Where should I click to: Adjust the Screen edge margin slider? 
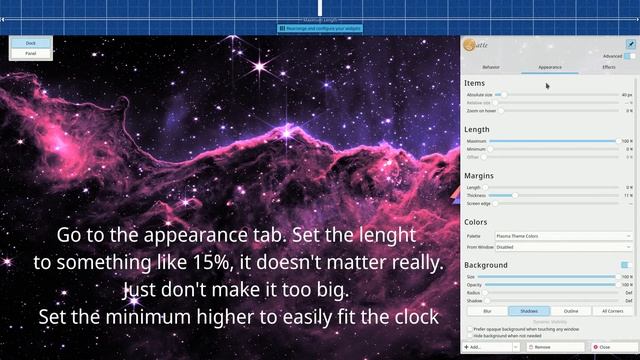[556, 203]
